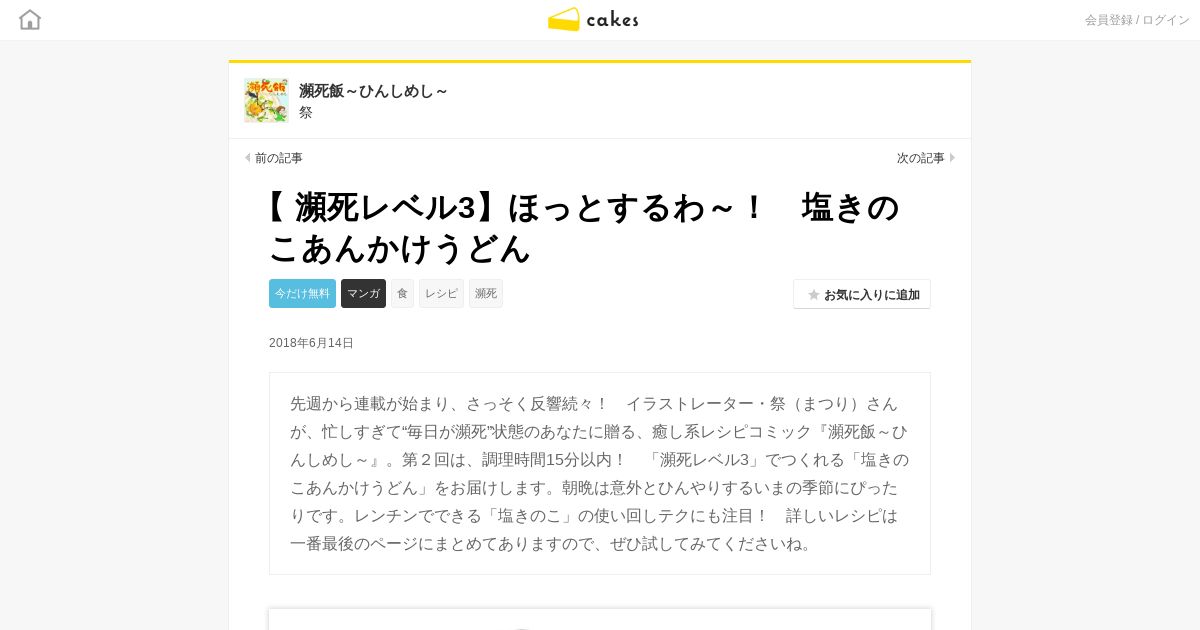This screenshot has height=630, width=1200.
Task: Select the レシピ tag
Action: (x=441, y=293)
